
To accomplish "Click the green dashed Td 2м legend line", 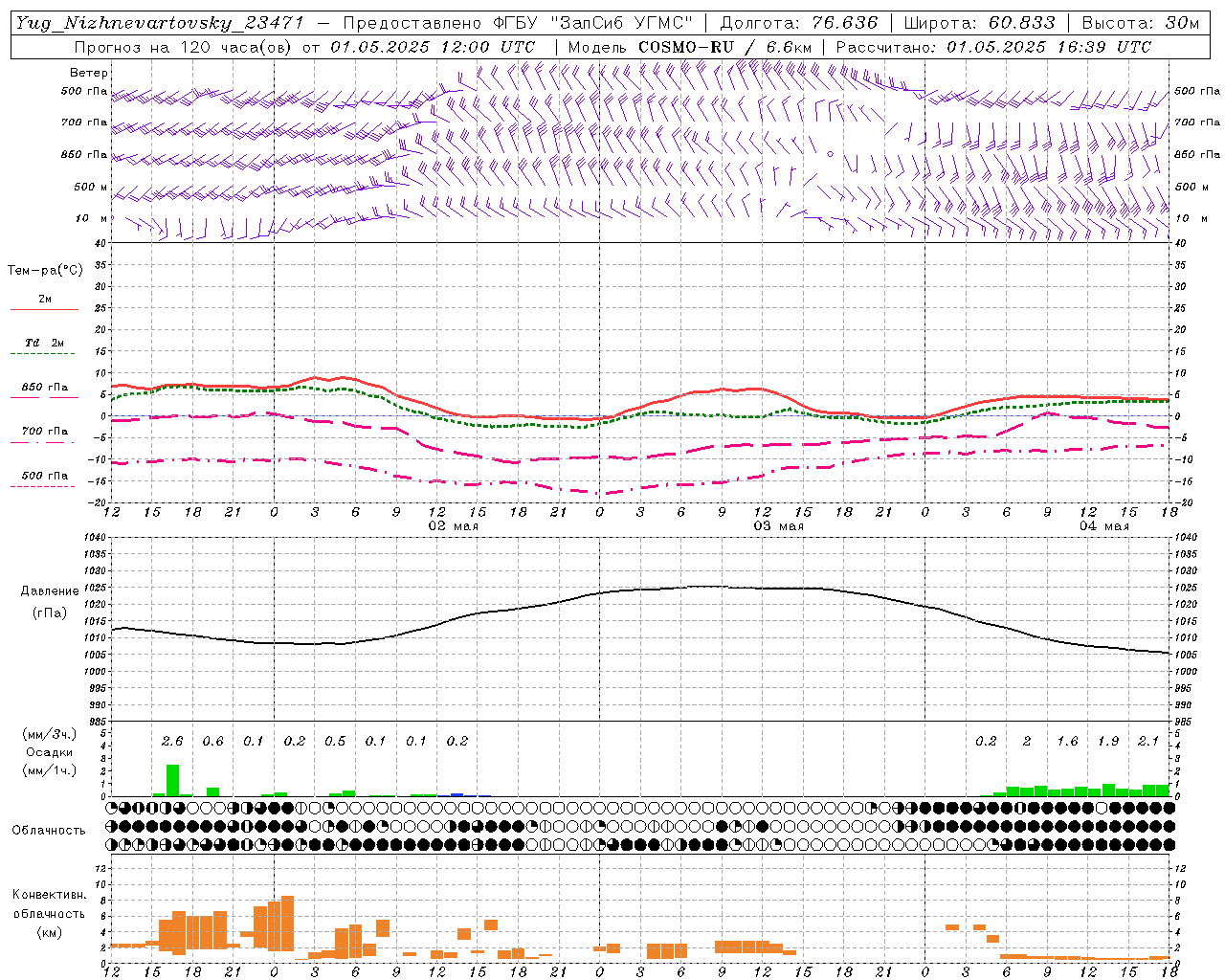I will [x=42, y=354].
